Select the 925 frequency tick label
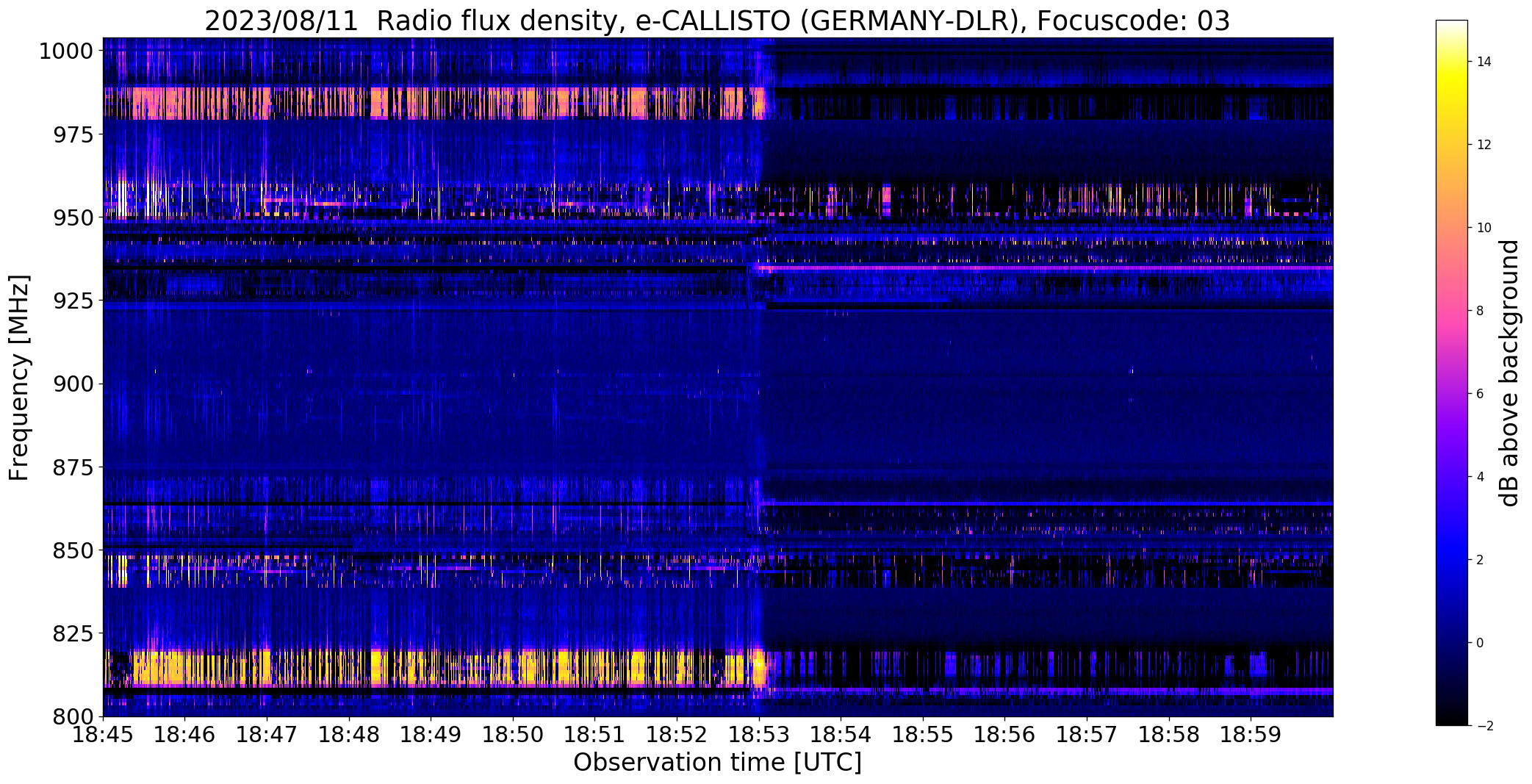This screenshot has width=1532, height=784. [x=73, y=301]
